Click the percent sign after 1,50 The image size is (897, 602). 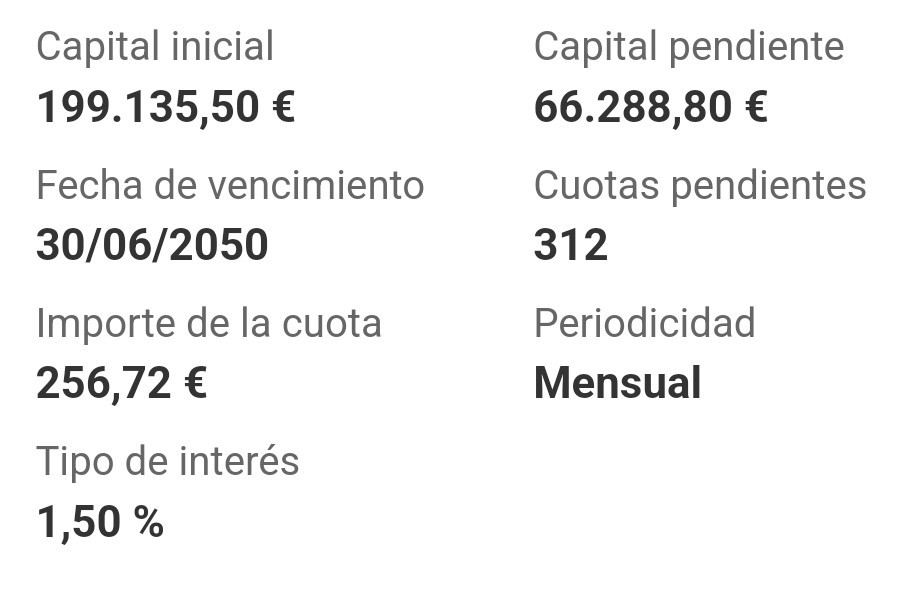[149, 521]
